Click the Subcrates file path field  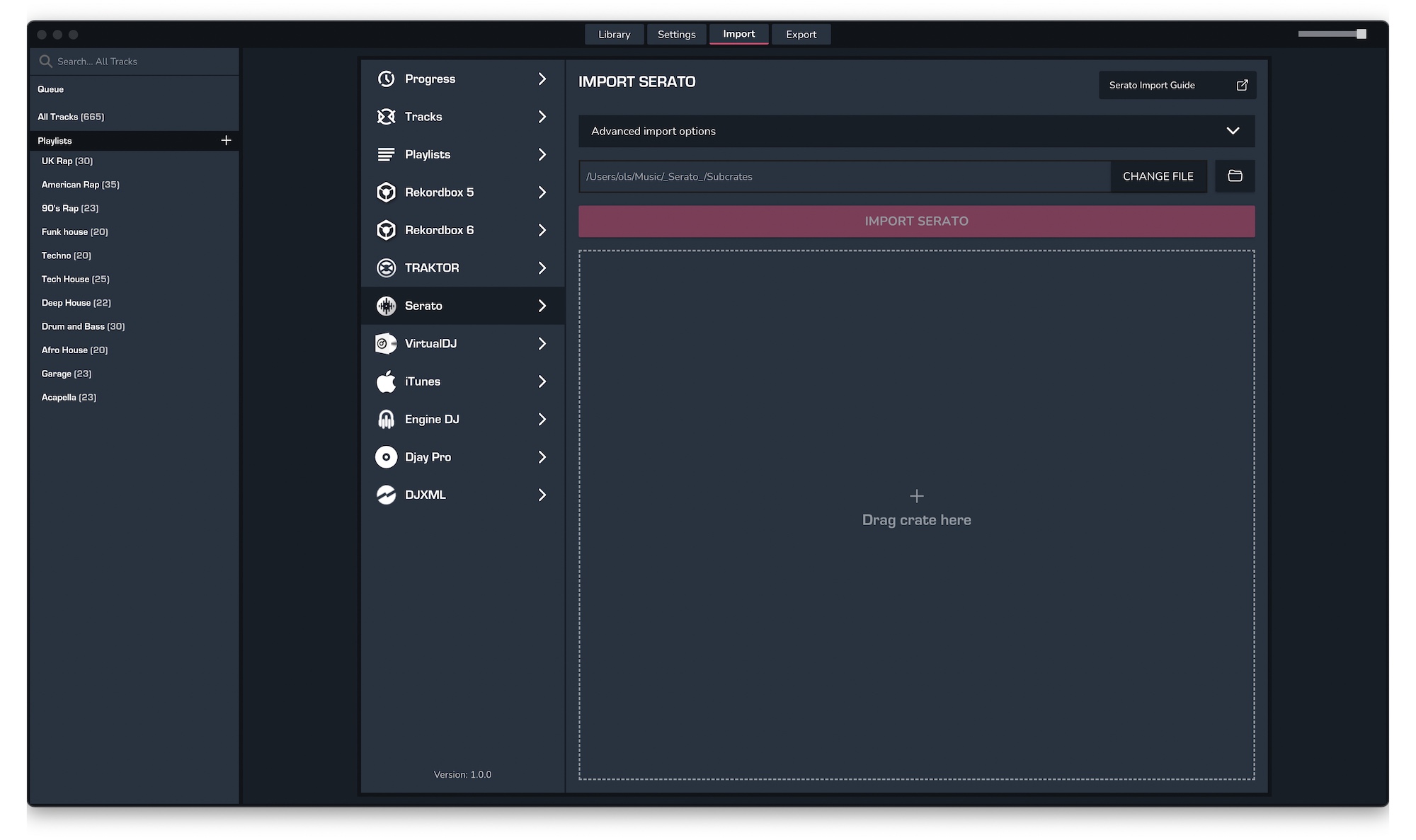(x=845, y=176)
